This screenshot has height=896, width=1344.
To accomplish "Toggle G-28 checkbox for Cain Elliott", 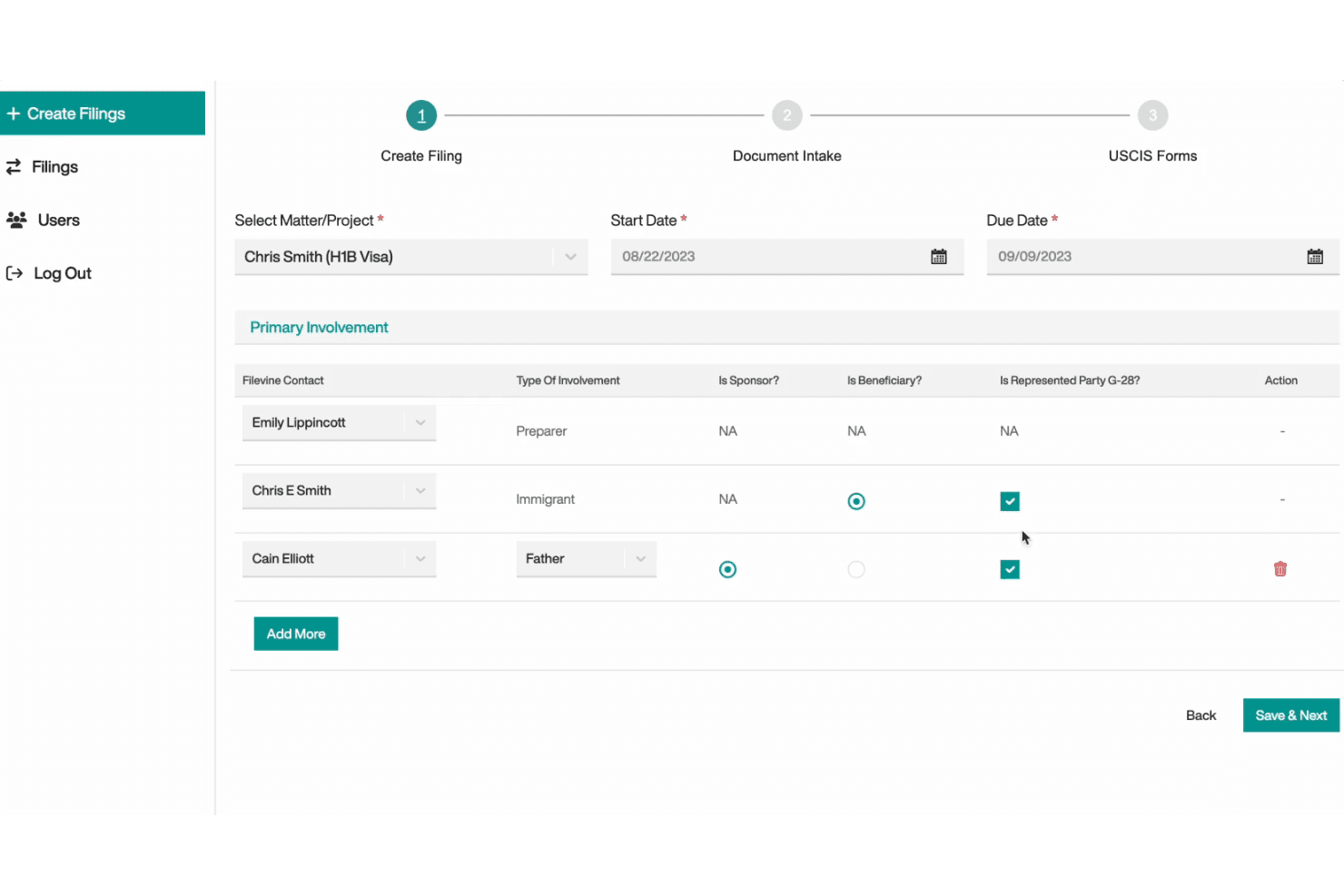I will 1010,569.
